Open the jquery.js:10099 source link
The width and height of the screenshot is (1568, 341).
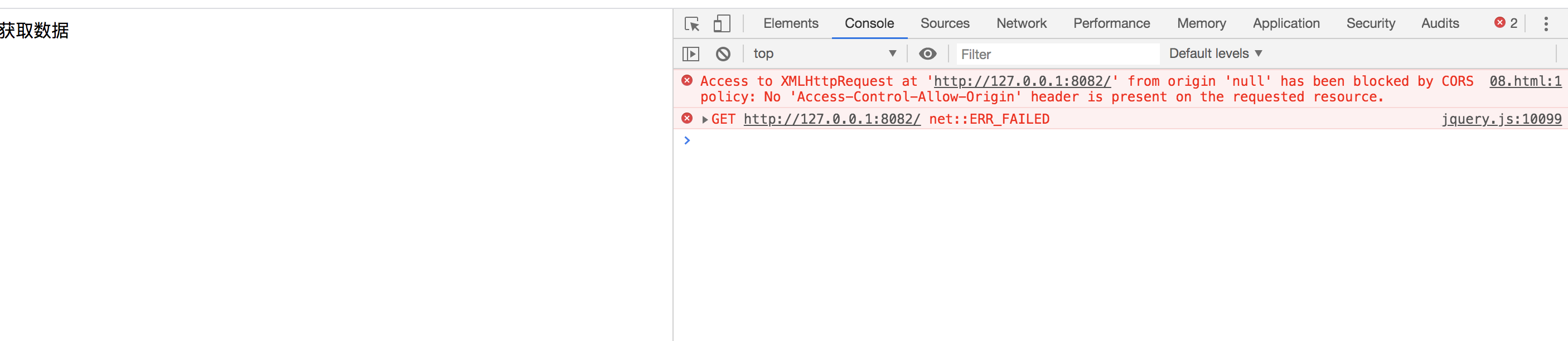[1502, 119]
